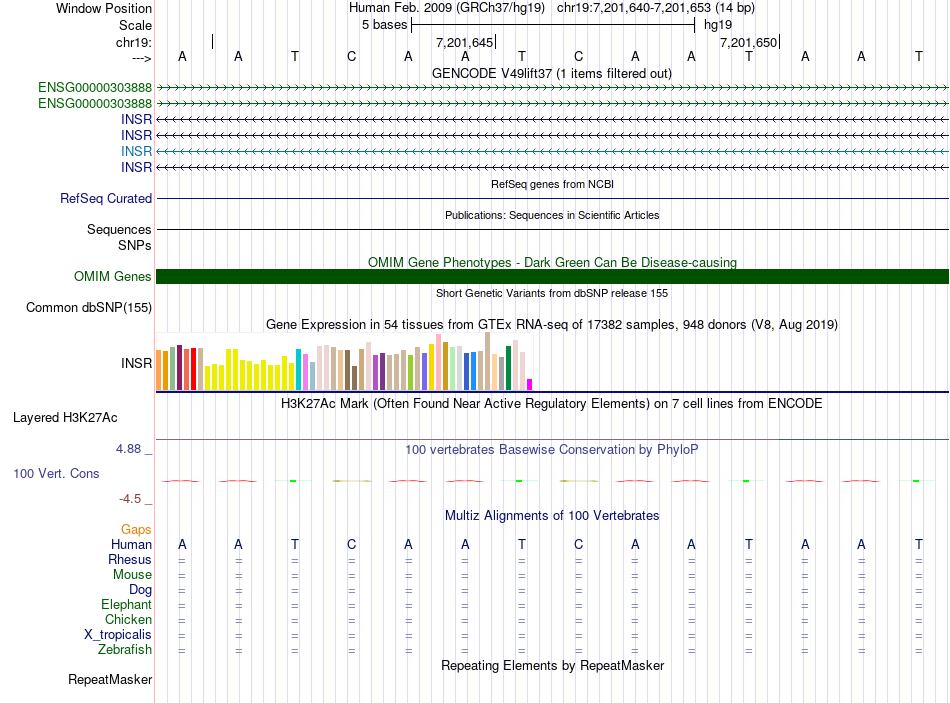Select the GTEx INSR expression bar chart
Screen dimensions: 950x703
344,362
